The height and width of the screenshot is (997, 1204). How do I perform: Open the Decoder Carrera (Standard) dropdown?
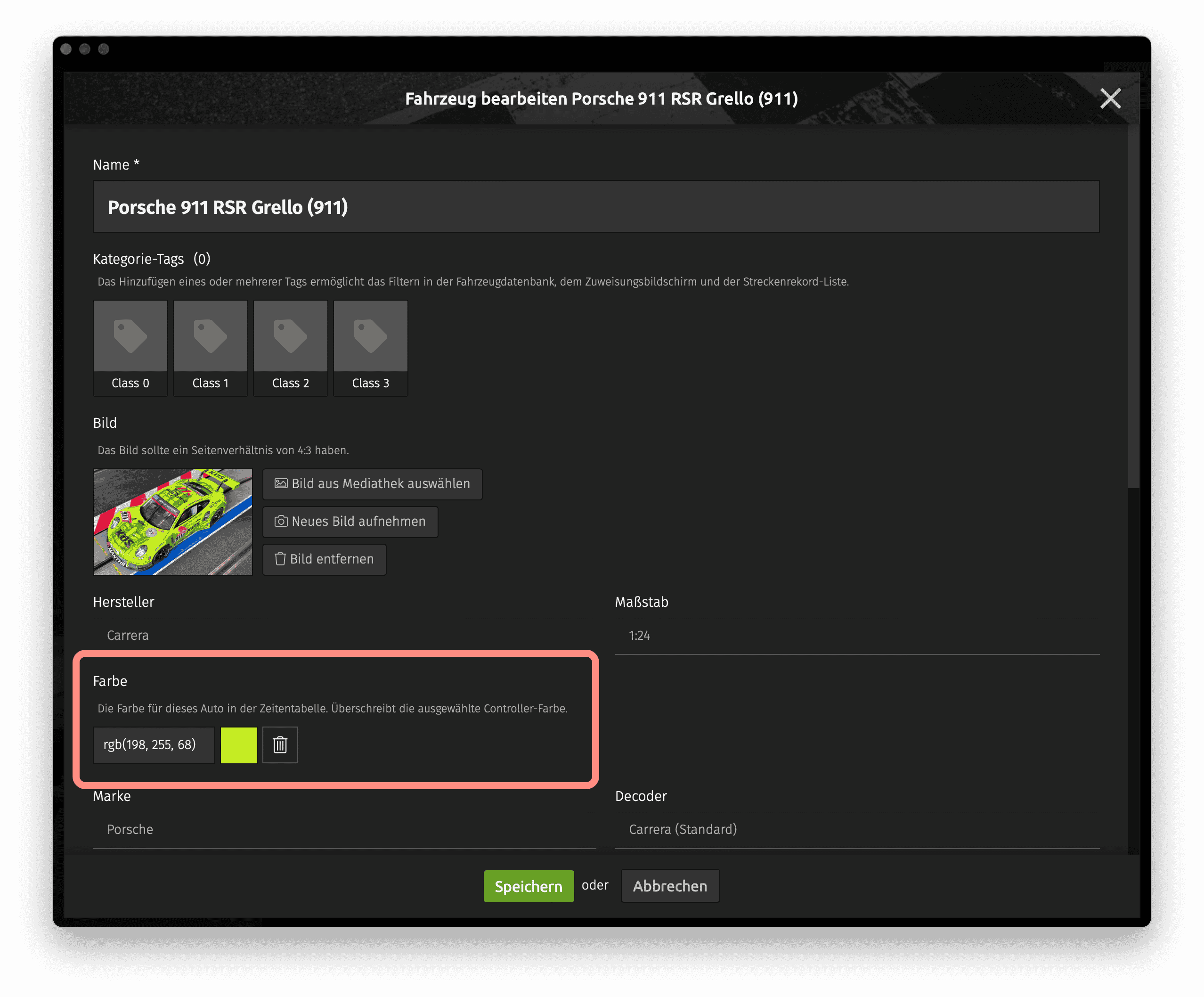856,829
